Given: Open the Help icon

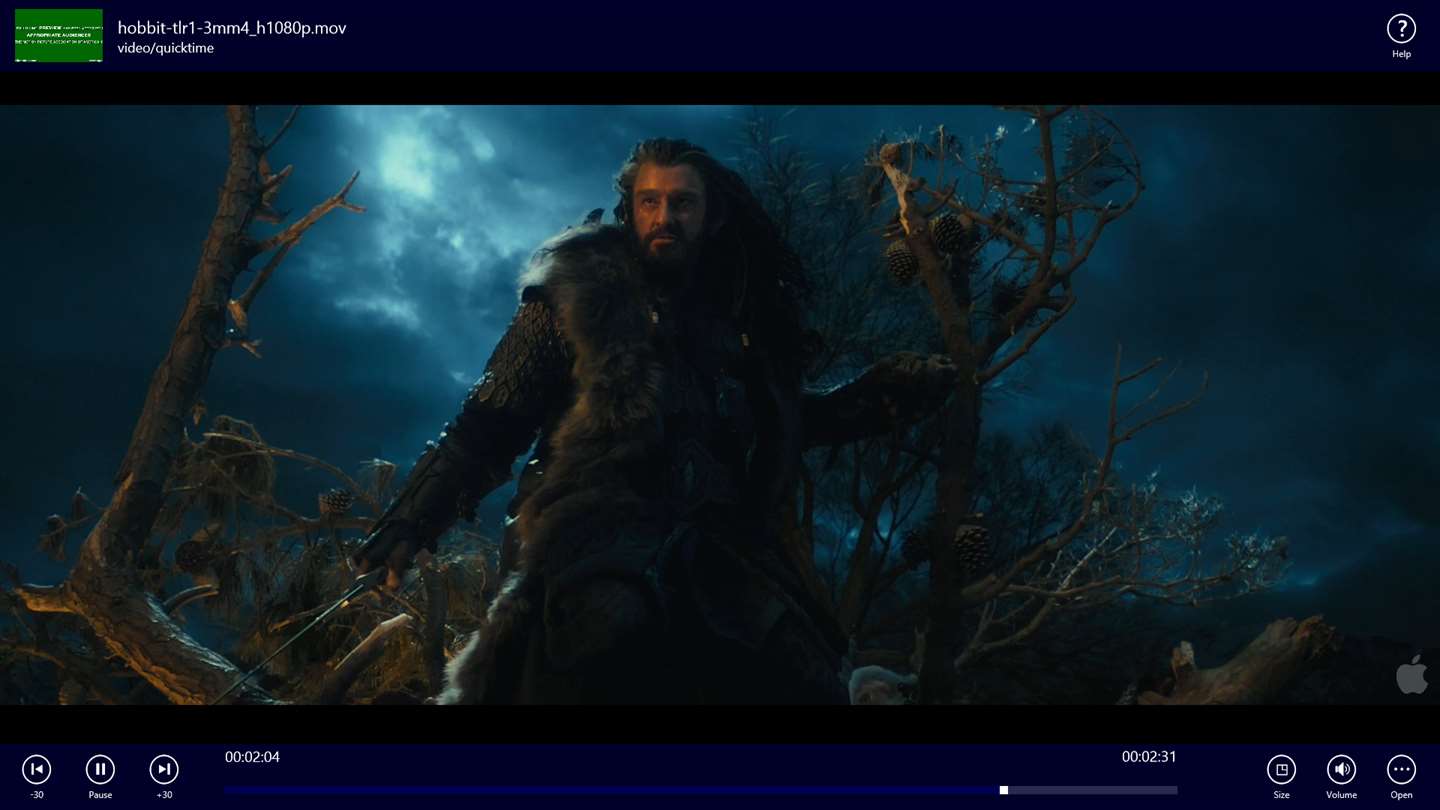Looking at the screenshot, I should coord(1401,28).
